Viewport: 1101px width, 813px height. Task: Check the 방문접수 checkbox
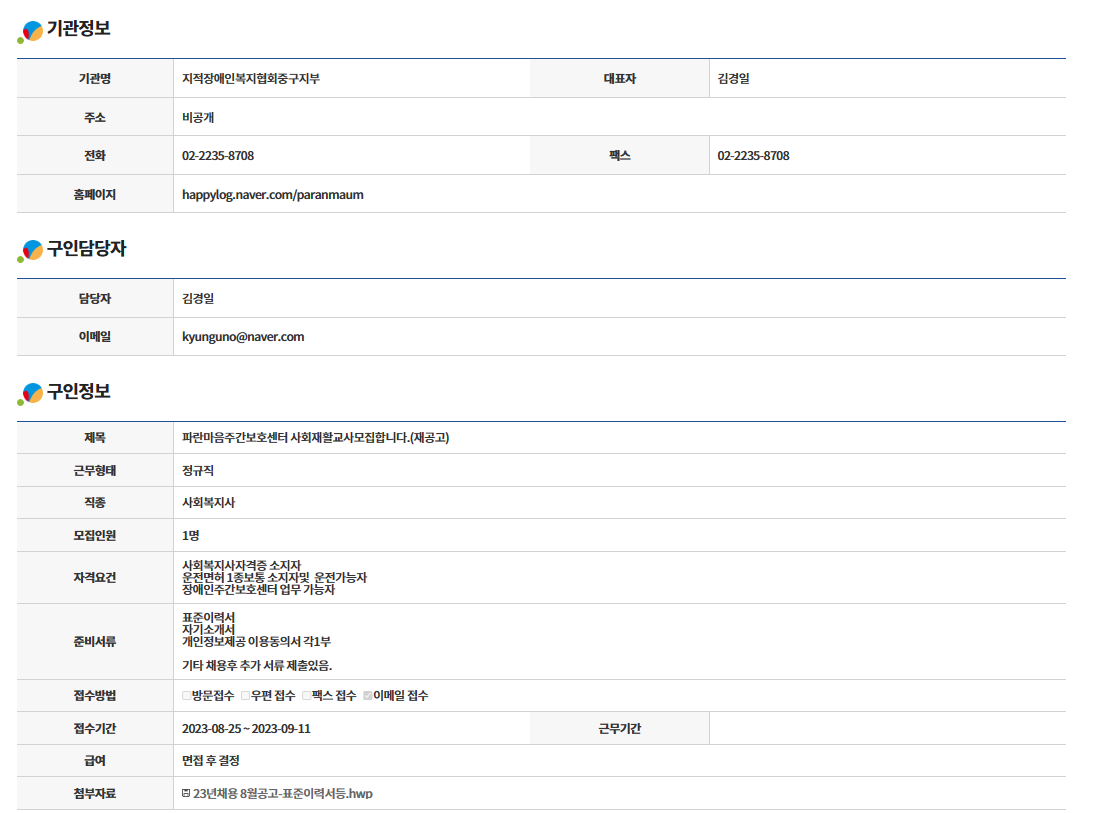pos(186,696)
